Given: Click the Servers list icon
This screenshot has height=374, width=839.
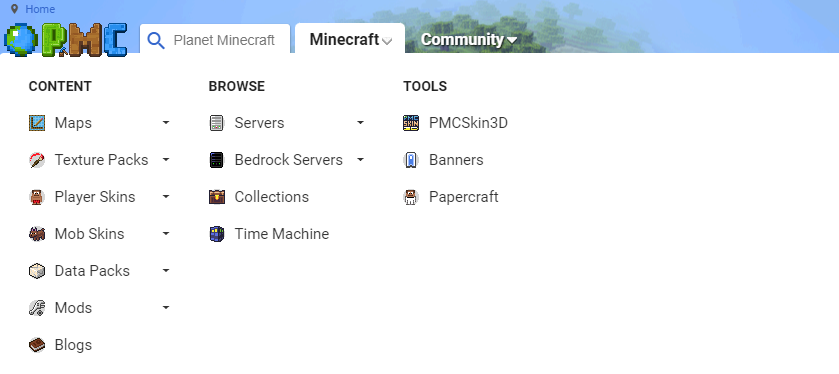Looking at the screenshot, I should tap(217, 123).
